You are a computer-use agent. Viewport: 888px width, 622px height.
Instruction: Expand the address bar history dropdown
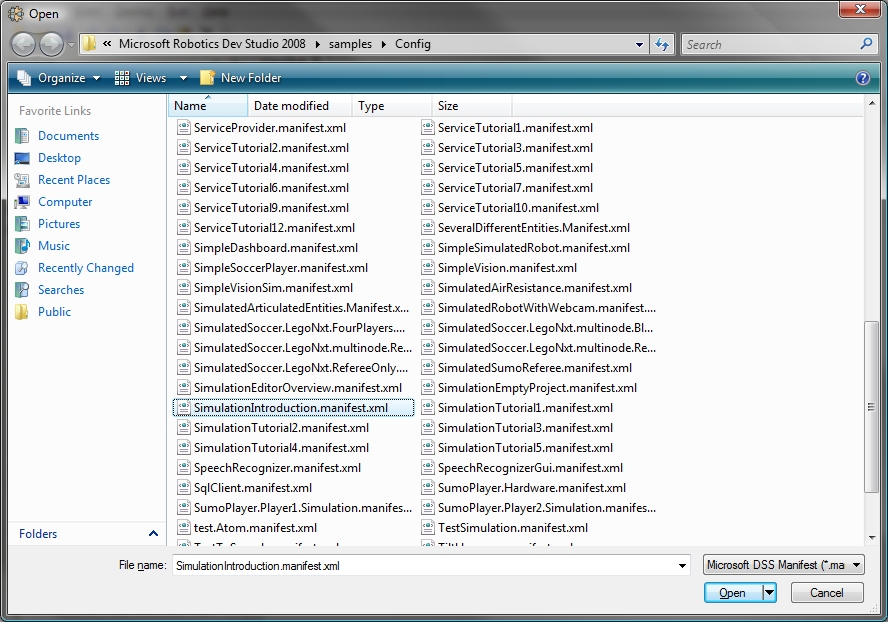coord(639,44)
